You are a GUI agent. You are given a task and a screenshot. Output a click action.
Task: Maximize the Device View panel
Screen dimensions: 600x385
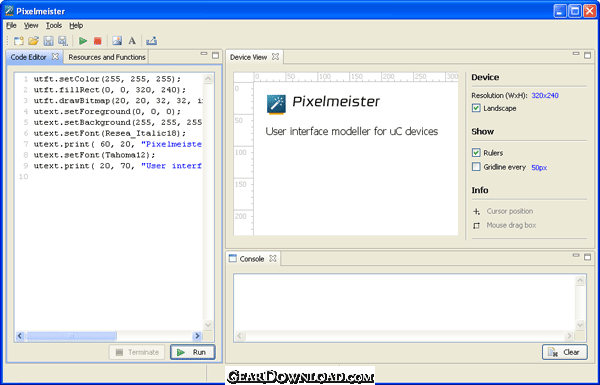587,55
